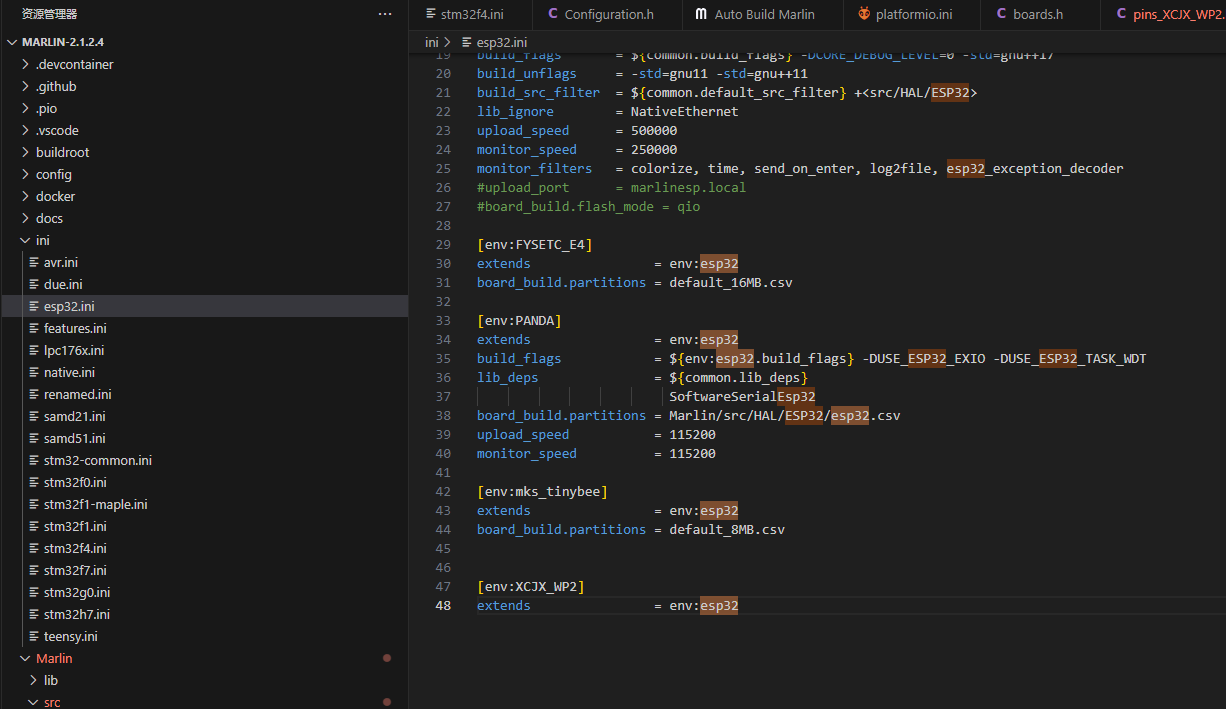
Task: Open native.ini file
Action: click(x=204, y=372)
